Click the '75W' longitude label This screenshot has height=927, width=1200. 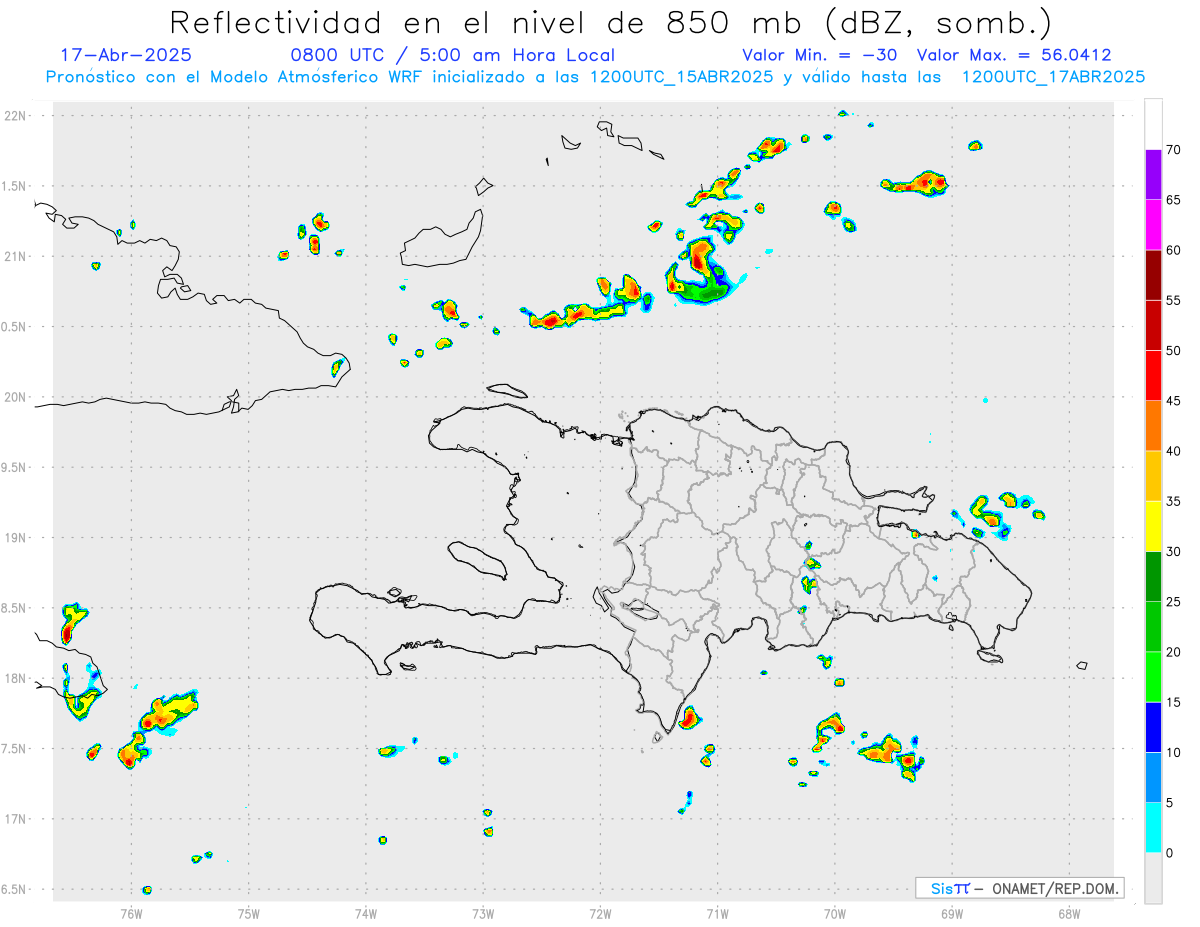pyautogui.click(x=248, y=913)
